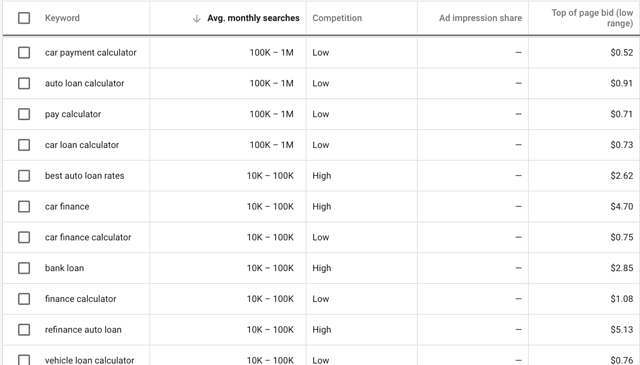Tick the select-all checkbox in header
This screenshot has width=640, height=365.
point(24,18)
